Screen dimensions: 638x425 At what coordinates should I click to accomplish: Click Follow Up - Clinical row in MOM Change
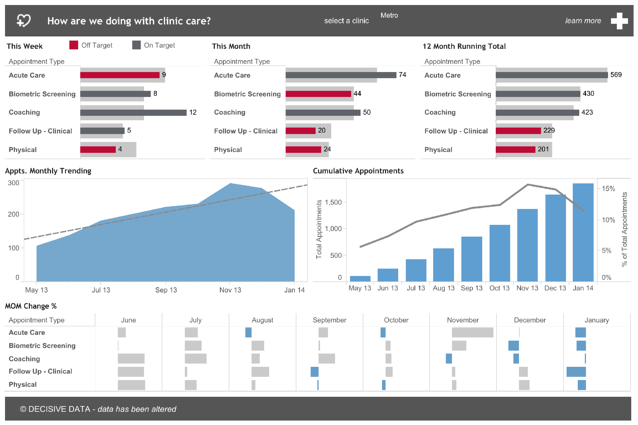coord(40,371)
